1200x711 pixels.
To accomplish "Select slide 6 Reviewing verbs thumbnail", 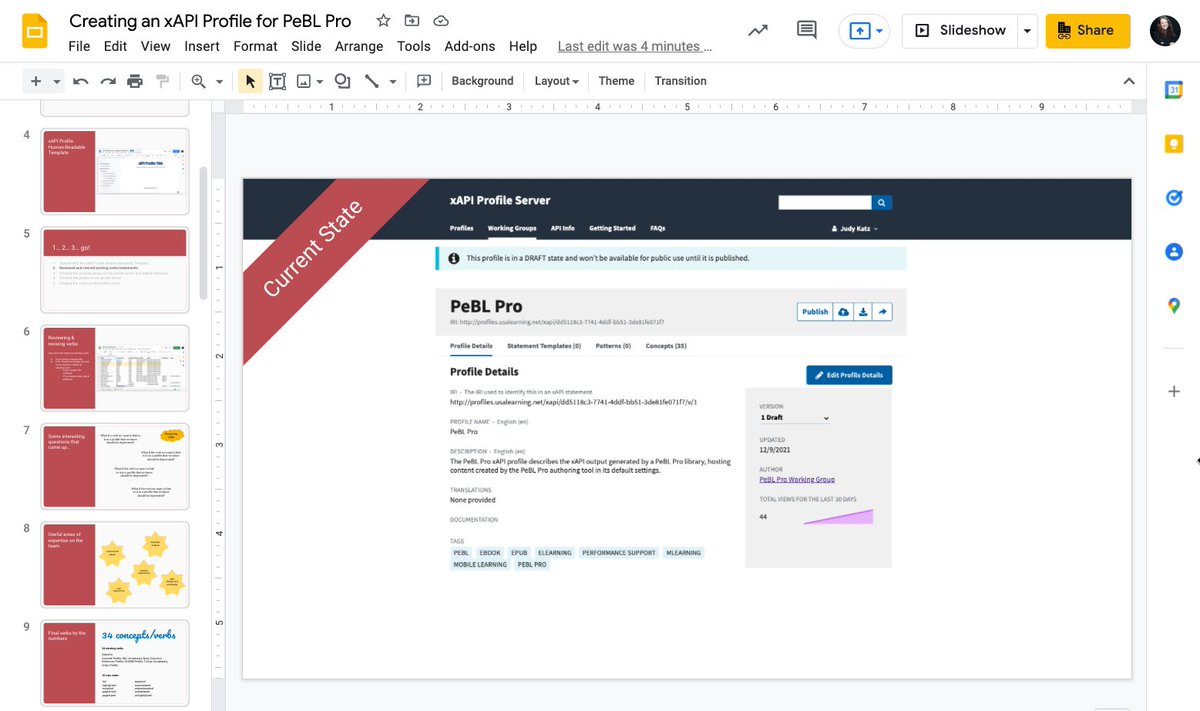I will [114, 367].
